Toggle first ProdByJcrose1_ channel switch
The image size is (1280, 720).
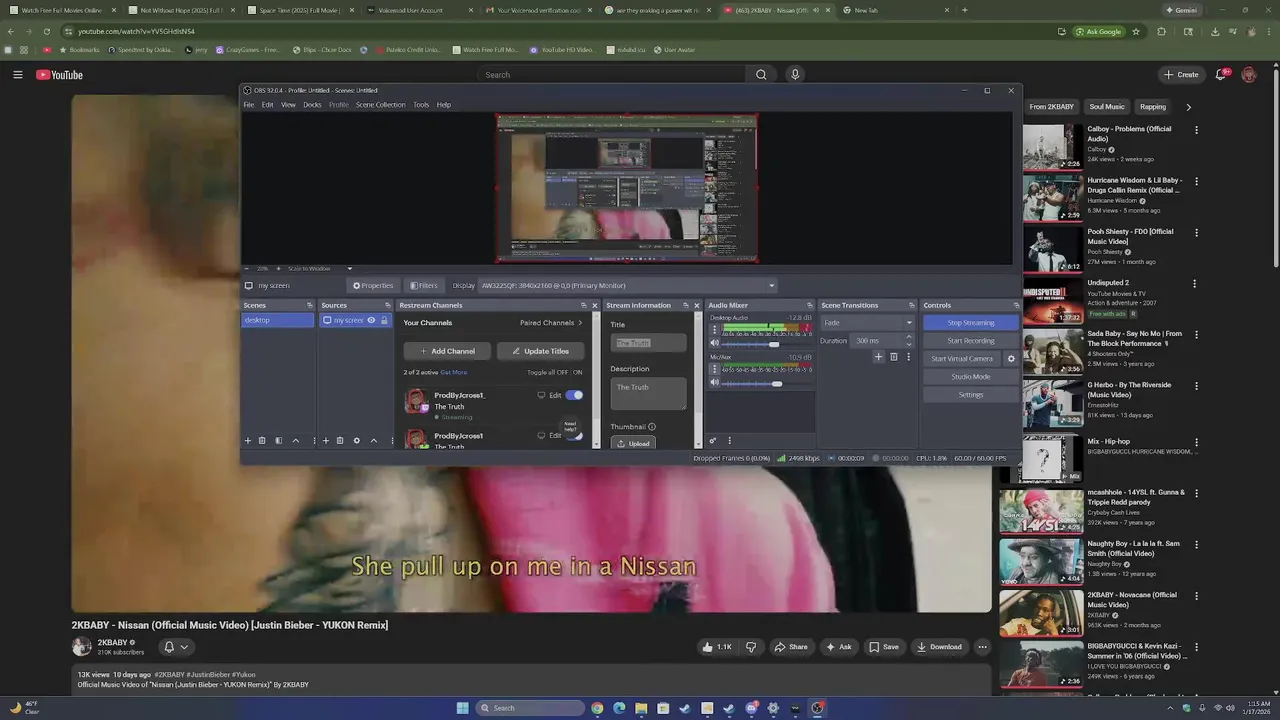[x=574, y=395]
